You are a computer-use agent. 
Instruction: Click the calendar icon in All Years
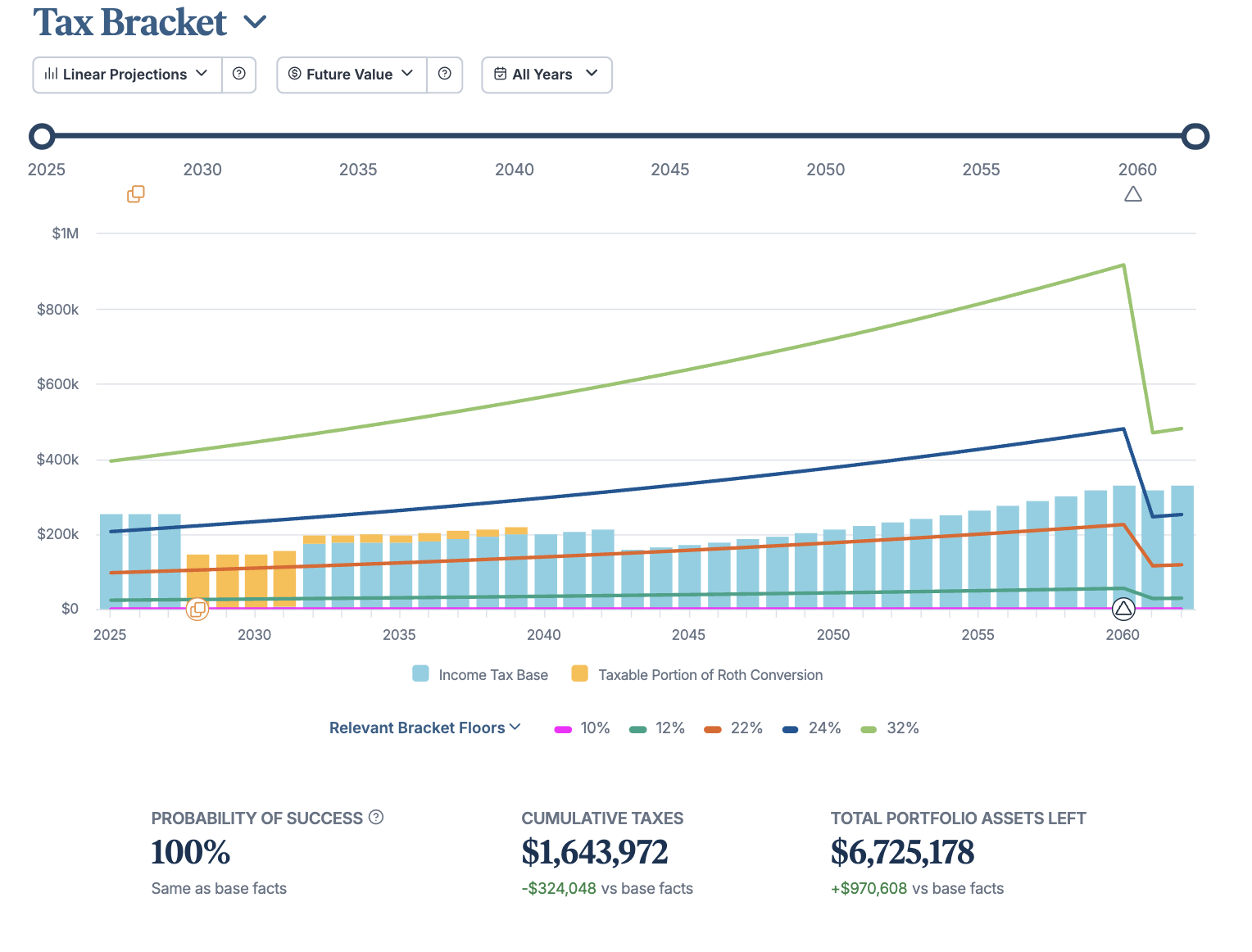pyautogui.click(x=500, y=74)
